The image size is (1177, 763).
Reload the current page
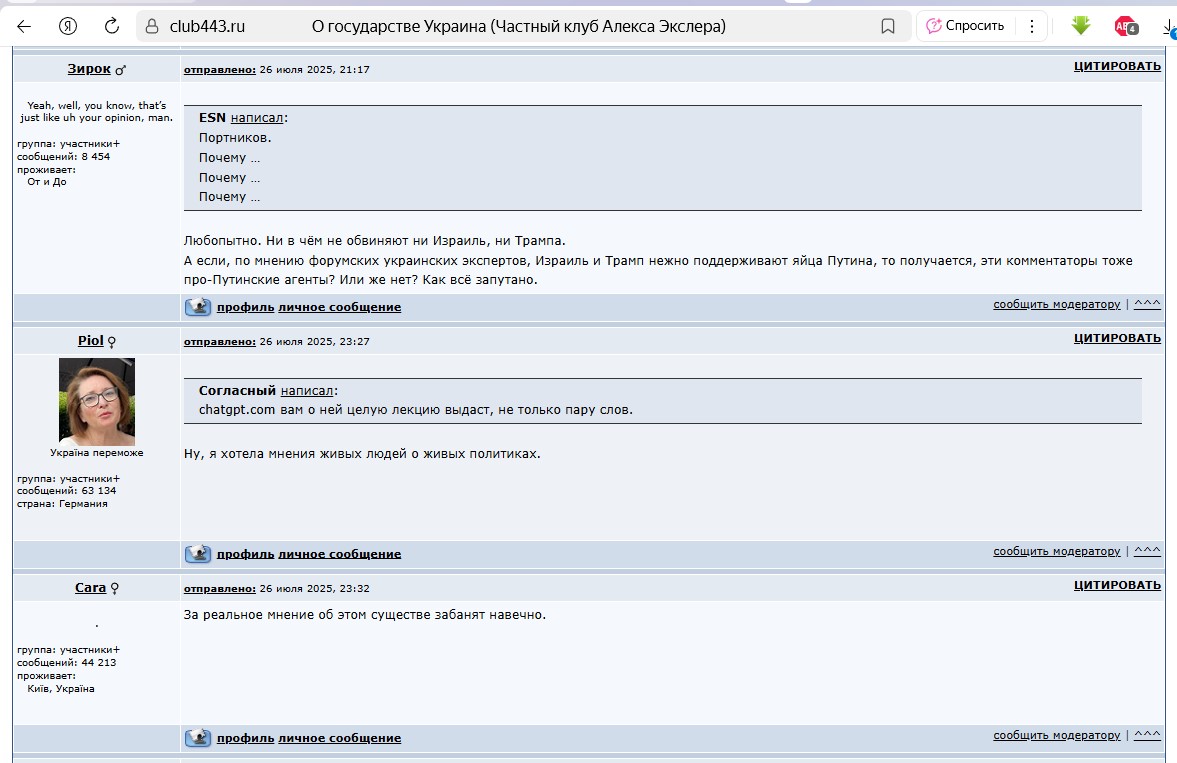(112, 26)
